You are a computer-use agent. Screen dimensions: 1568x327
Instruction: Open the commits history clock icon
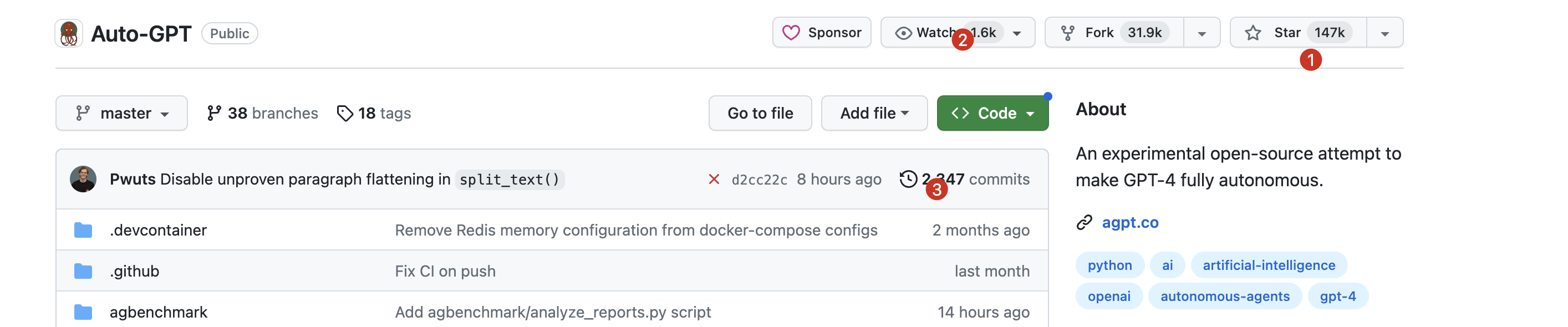[908, 179]
